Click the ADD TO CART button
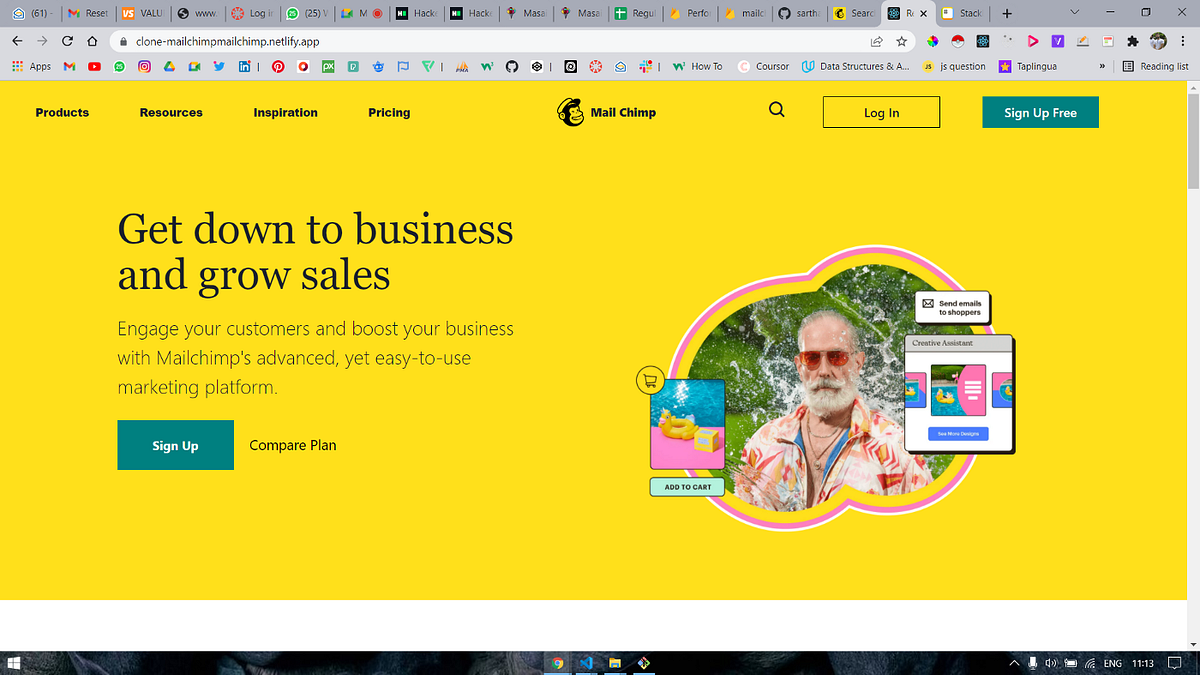1200x675 pixels. click(687, 486)
